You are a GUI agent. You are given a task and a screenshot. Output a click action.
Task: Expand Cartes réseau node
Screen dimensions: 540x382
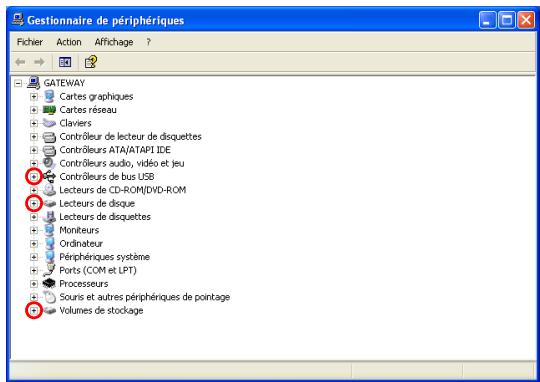[34, 110]
